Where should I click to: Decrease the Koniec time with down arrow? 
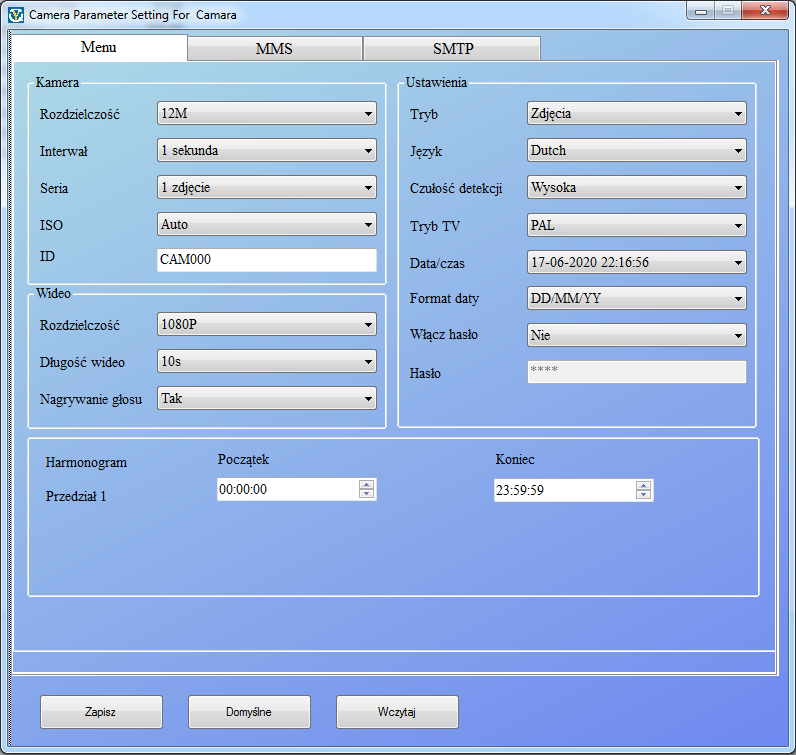643,495
